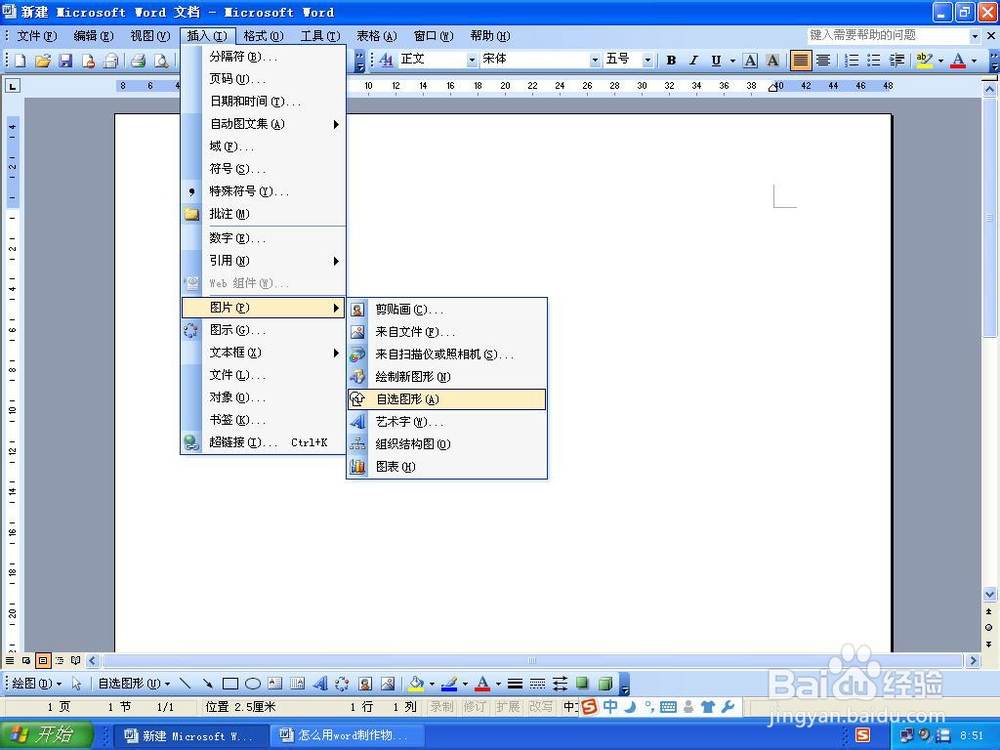Click the insert picture icon on drawing toolbar

tap(387, 684)
